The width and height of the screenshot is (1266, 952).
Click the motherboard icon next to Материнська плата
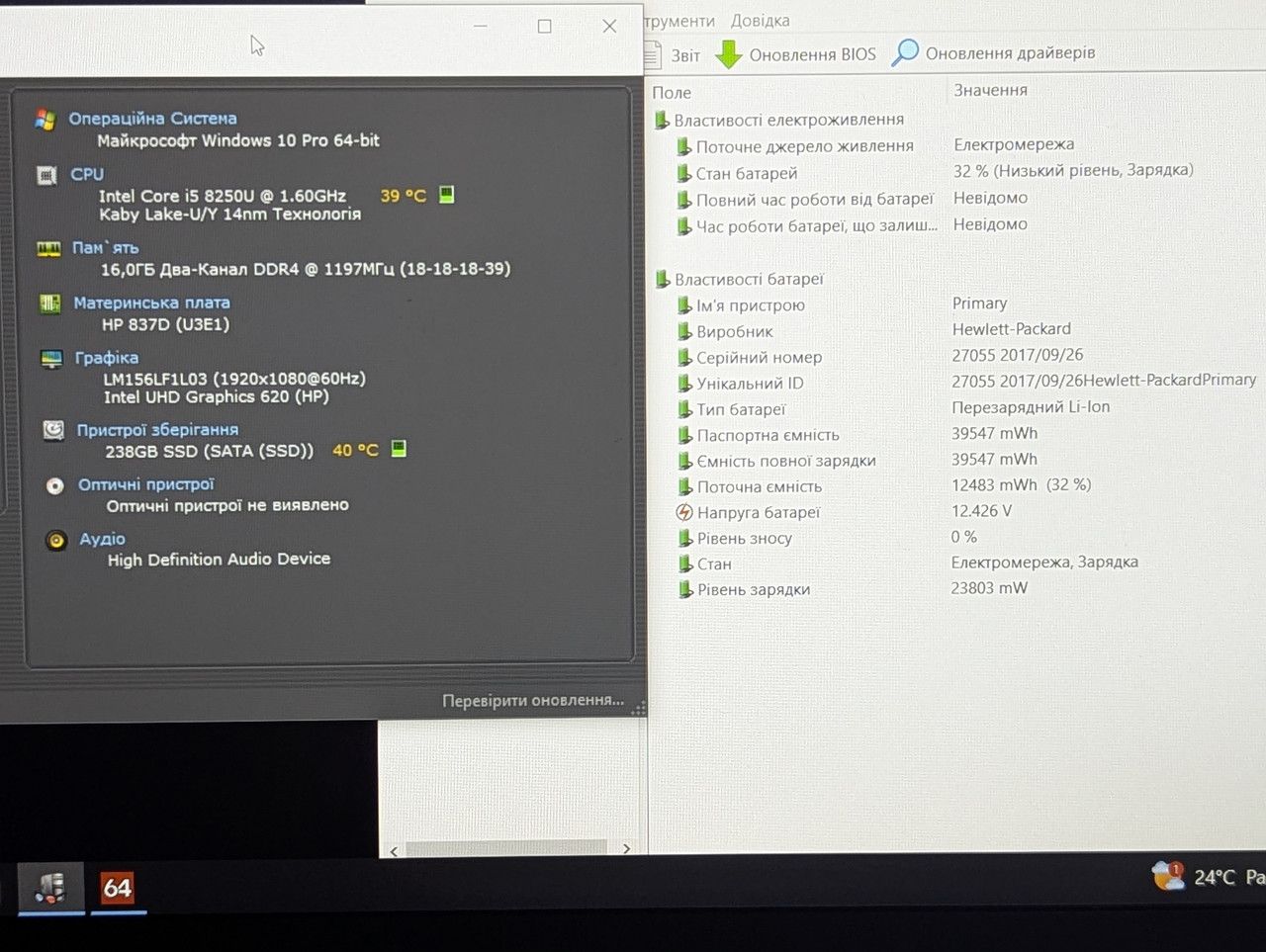point(49,303)
